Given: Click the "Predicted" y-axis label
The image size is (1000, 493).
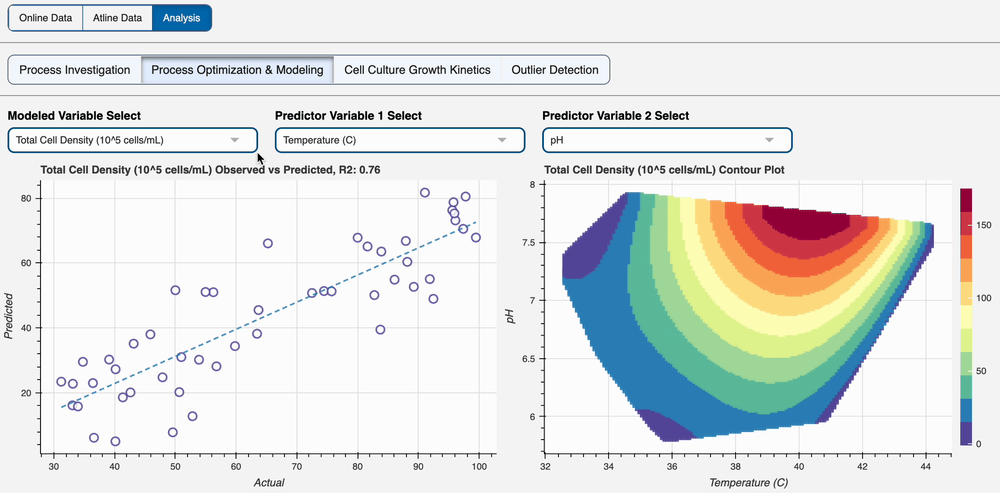Looking at the screenshot, I should click(9, 316).
